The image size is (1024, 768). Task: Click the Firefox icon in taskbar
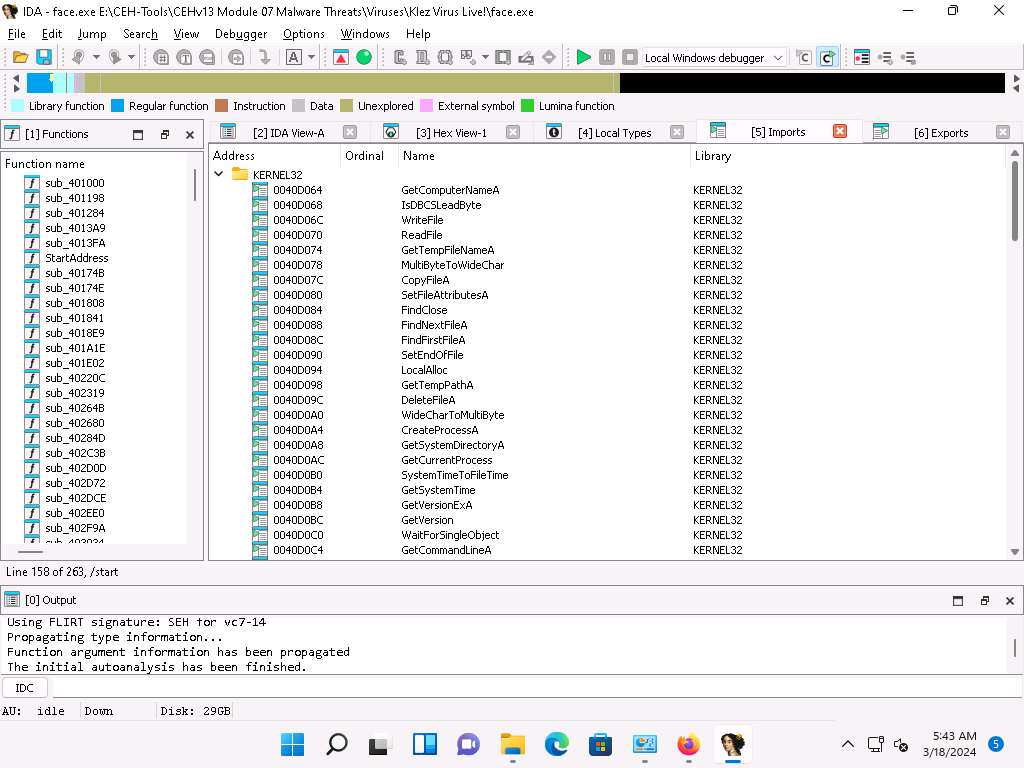coord(688,744)
